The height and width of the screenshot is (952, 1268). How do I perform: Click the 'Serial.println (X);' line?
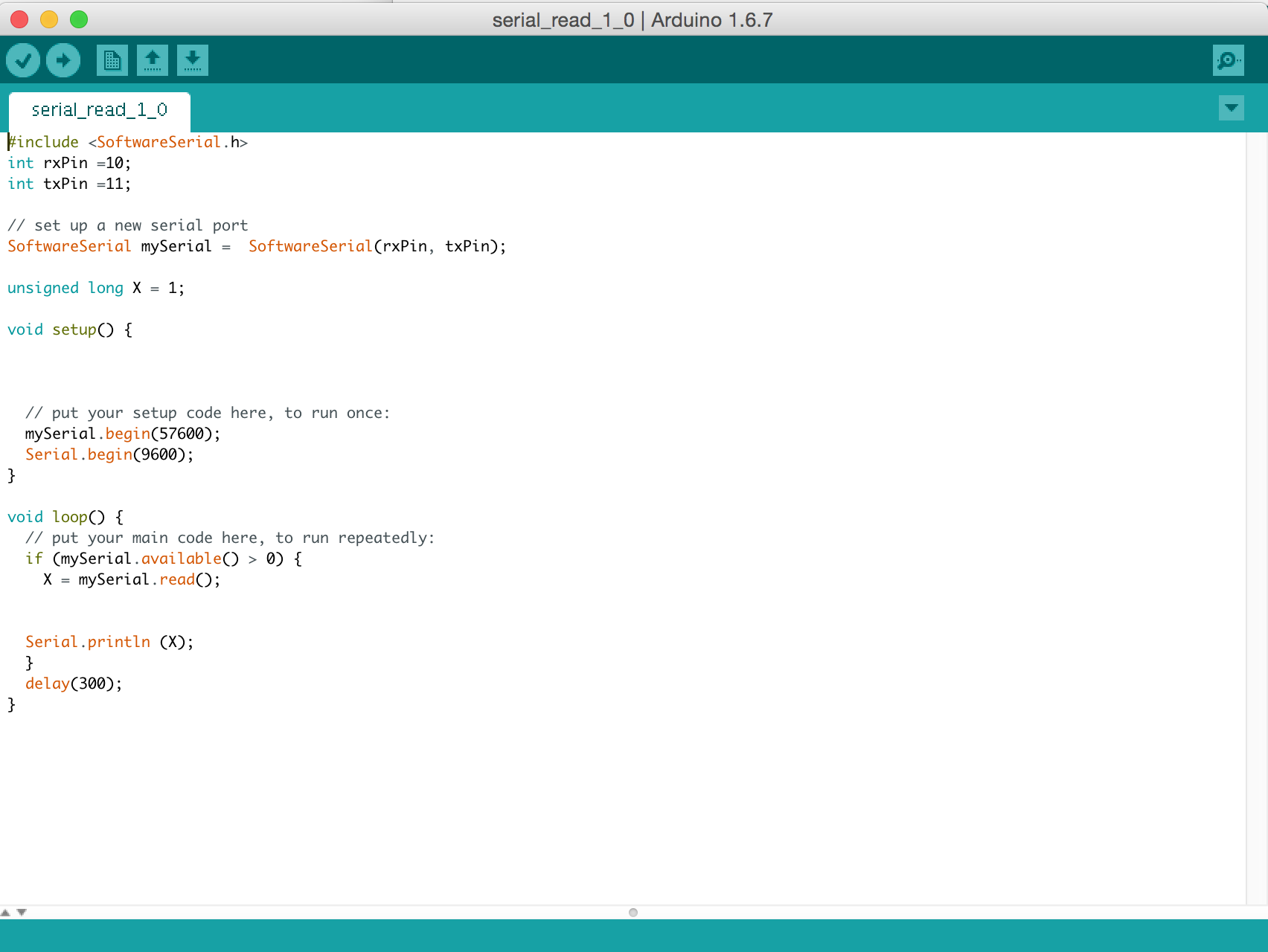point(109,642)
